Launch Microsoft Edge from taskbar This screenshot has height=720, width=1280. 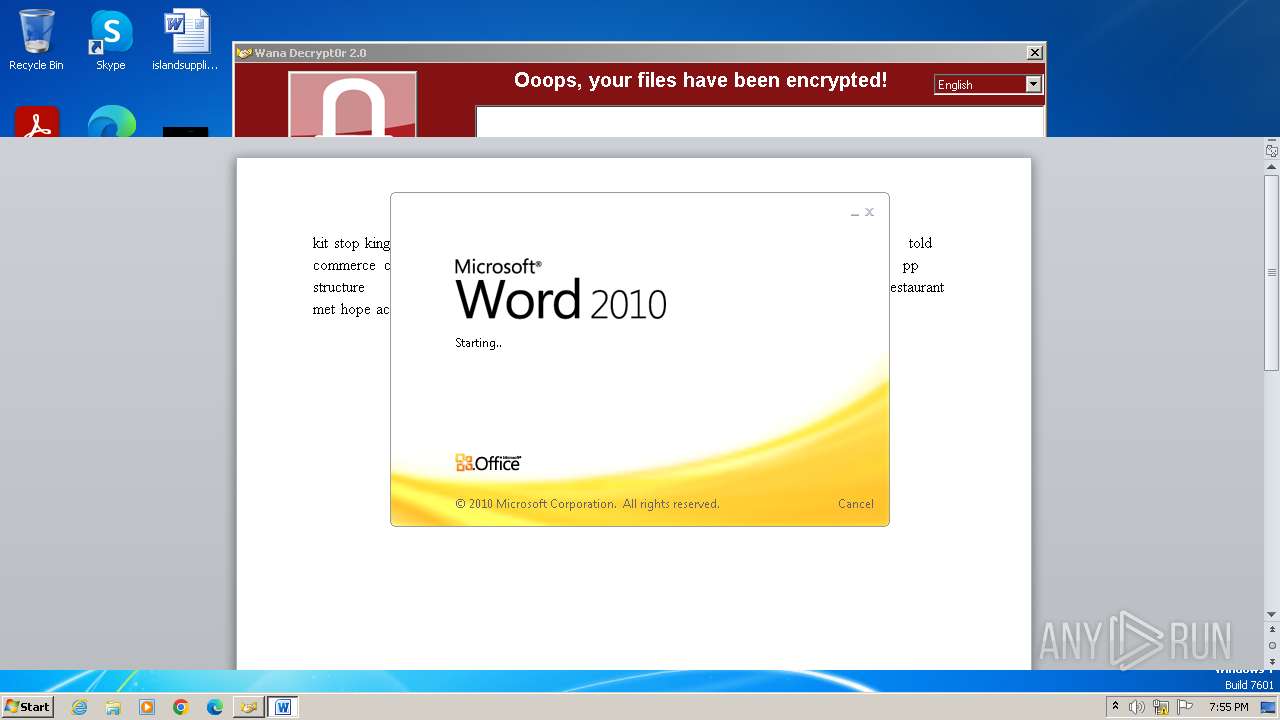(x=215, y=707)
